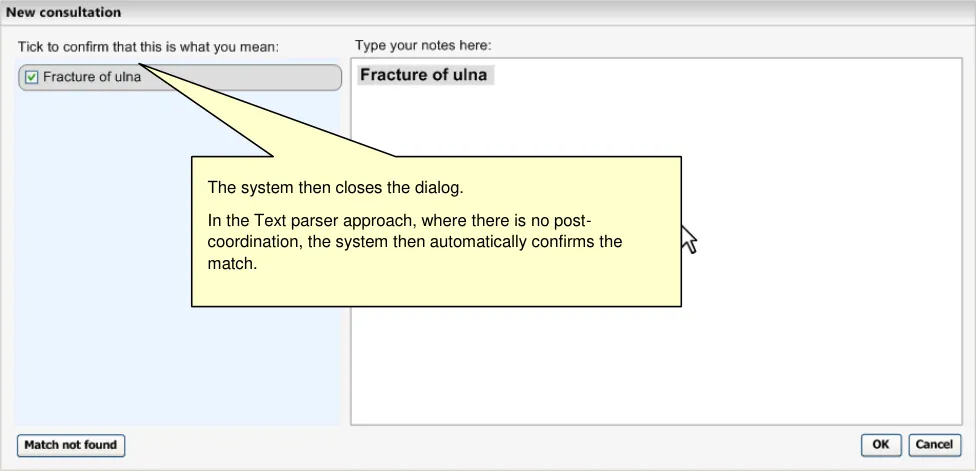Click the word 'ulna' in notes heading
The image size is (976, 471).
tap(469, 75)
